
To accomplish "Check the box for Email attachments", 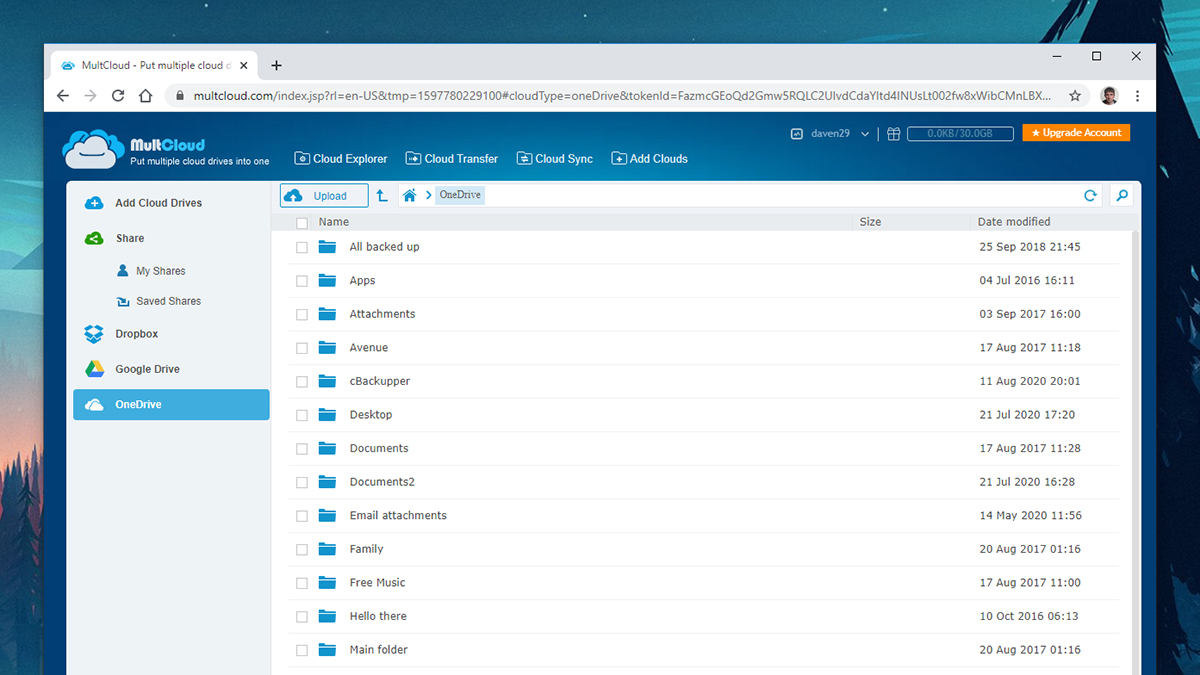I will click(x=302, y=516).
